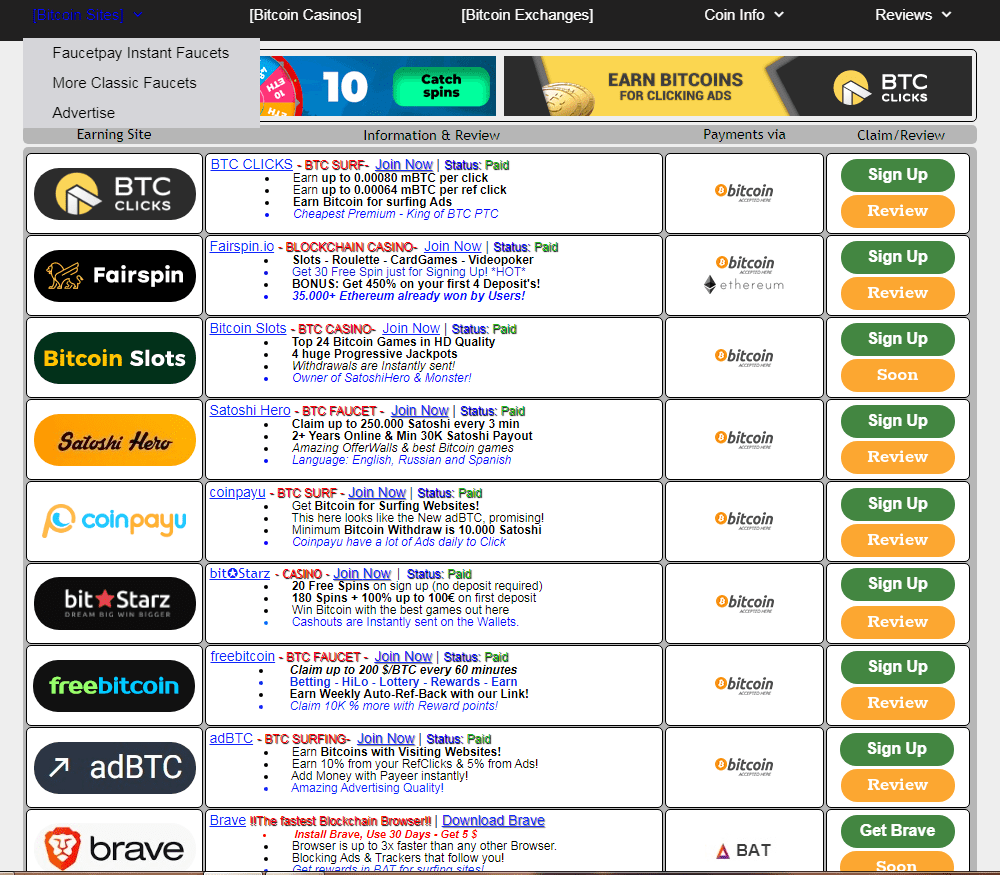This screenshot has height=875, width=1000.
Task: Open the Review for freebitcoin
Action: [x=897, y=703]
